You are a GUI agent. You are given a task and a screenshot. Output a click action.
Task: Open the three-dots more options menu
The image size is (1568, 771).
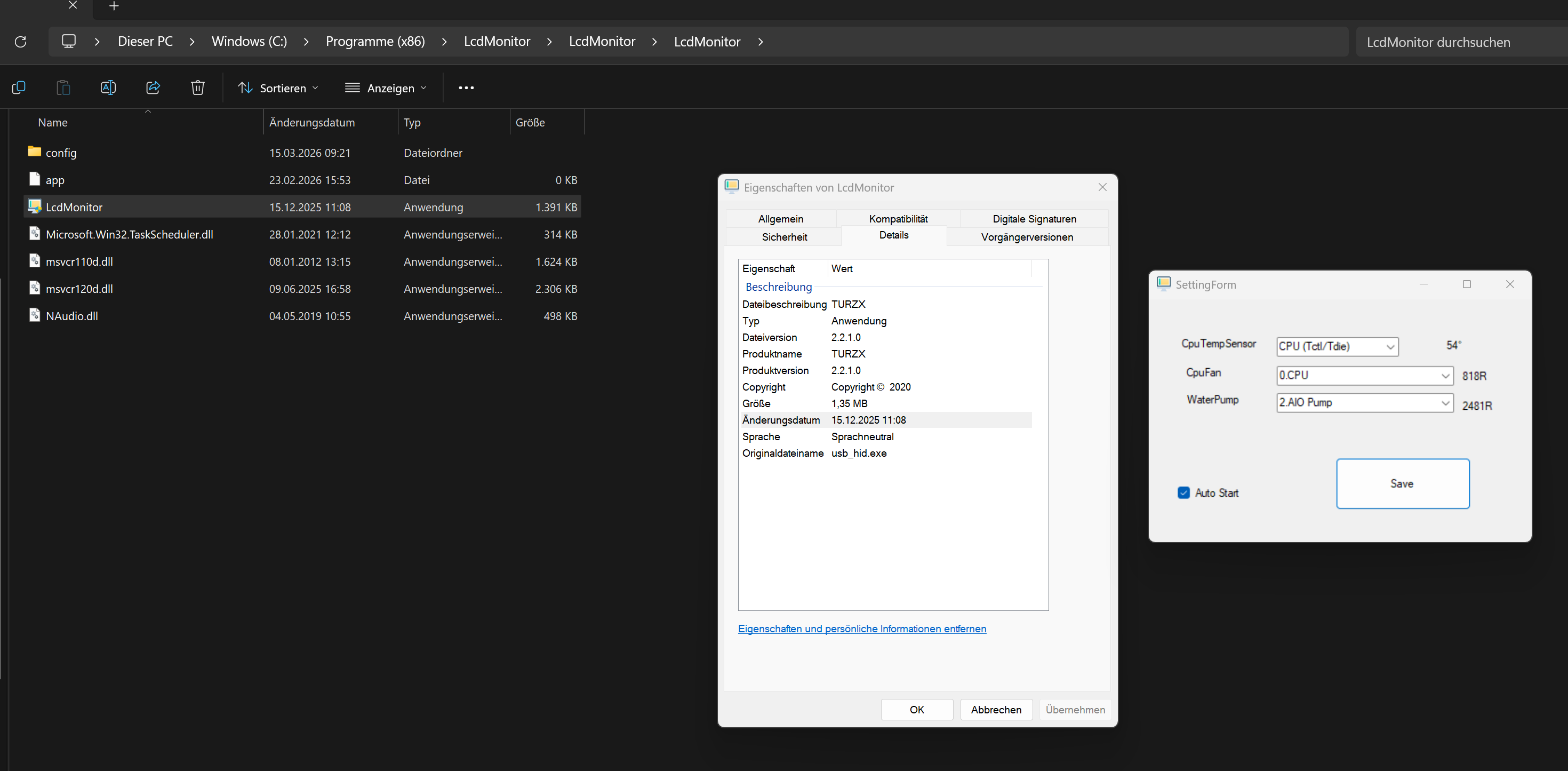point(466,88)
